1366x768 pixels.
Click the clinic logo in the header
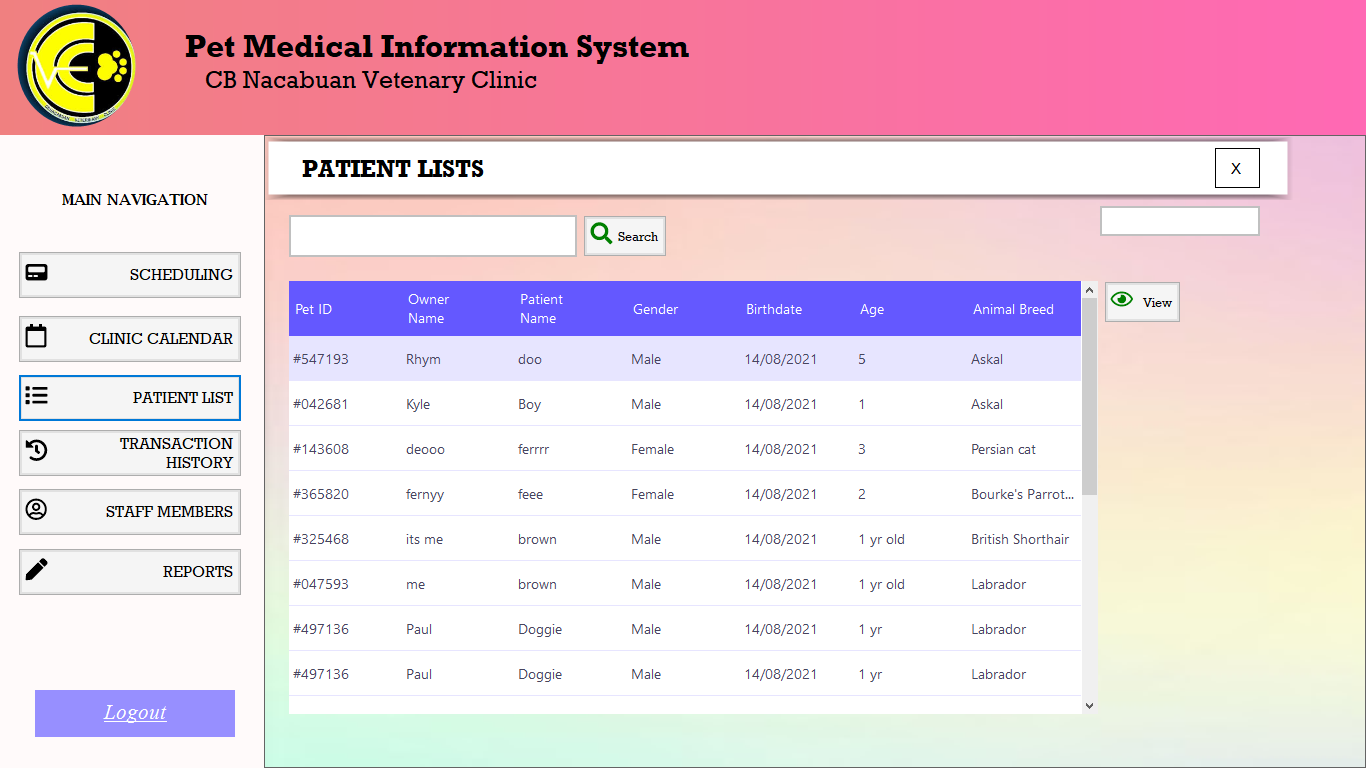tap(77, 66)
